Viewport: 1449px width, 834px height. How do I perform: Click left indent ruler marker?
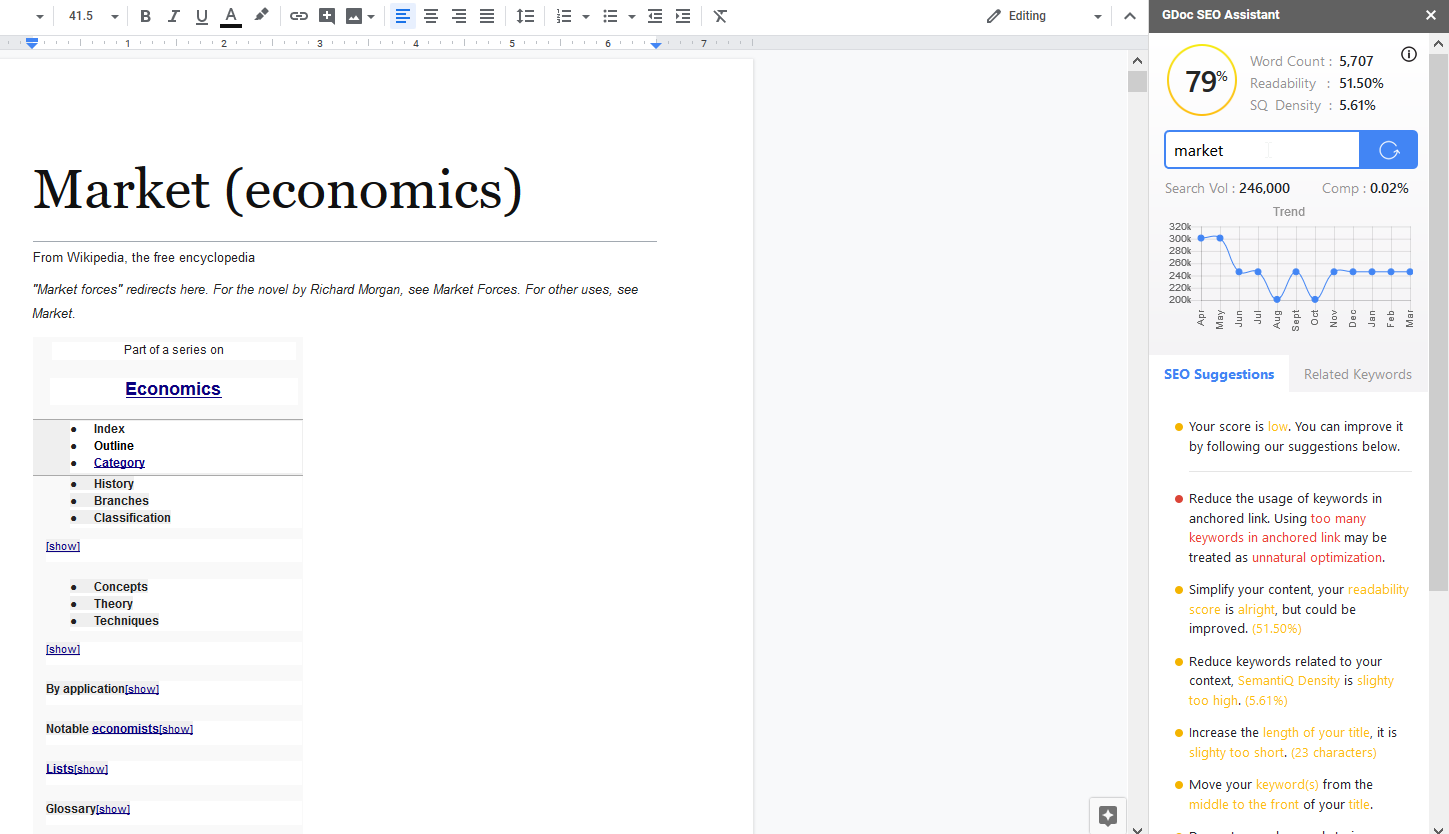tap(32, 44)
